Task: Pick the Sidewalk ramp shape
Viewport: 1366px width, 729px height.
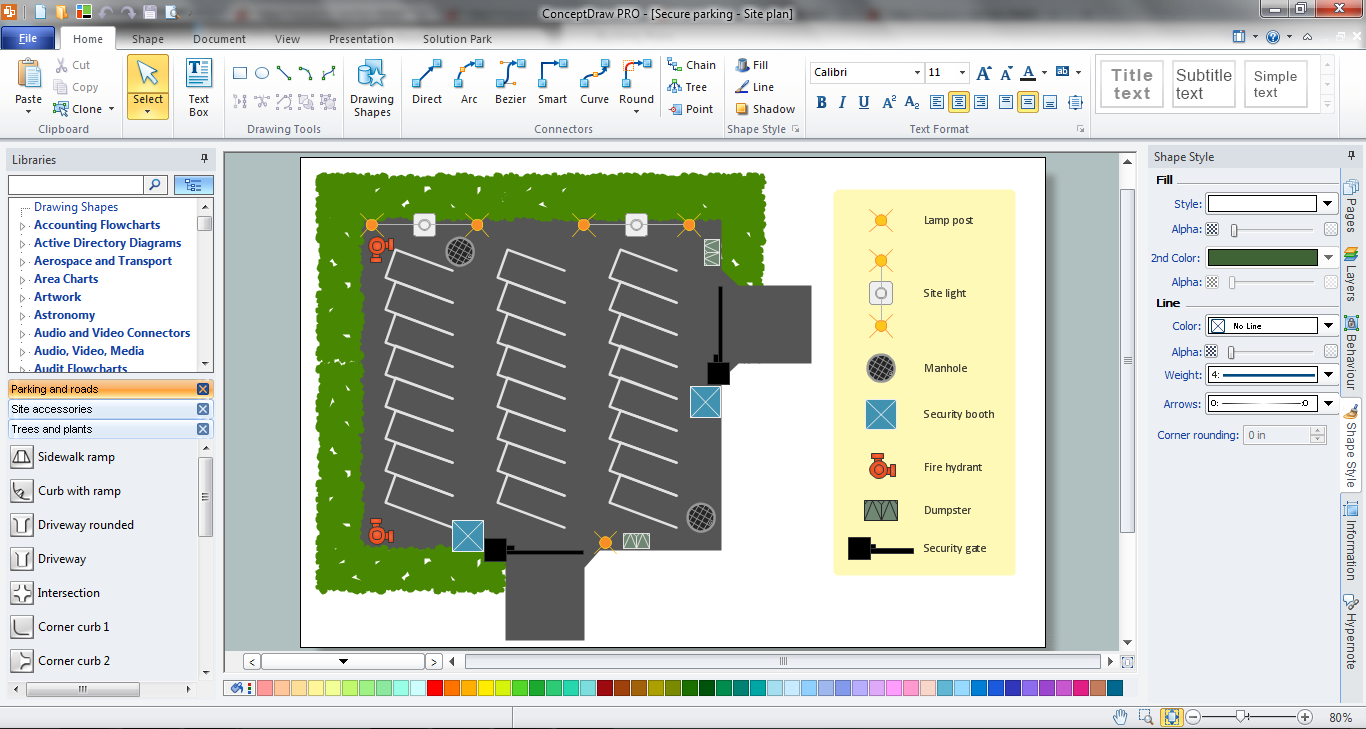Action: (x=22, y=457)
